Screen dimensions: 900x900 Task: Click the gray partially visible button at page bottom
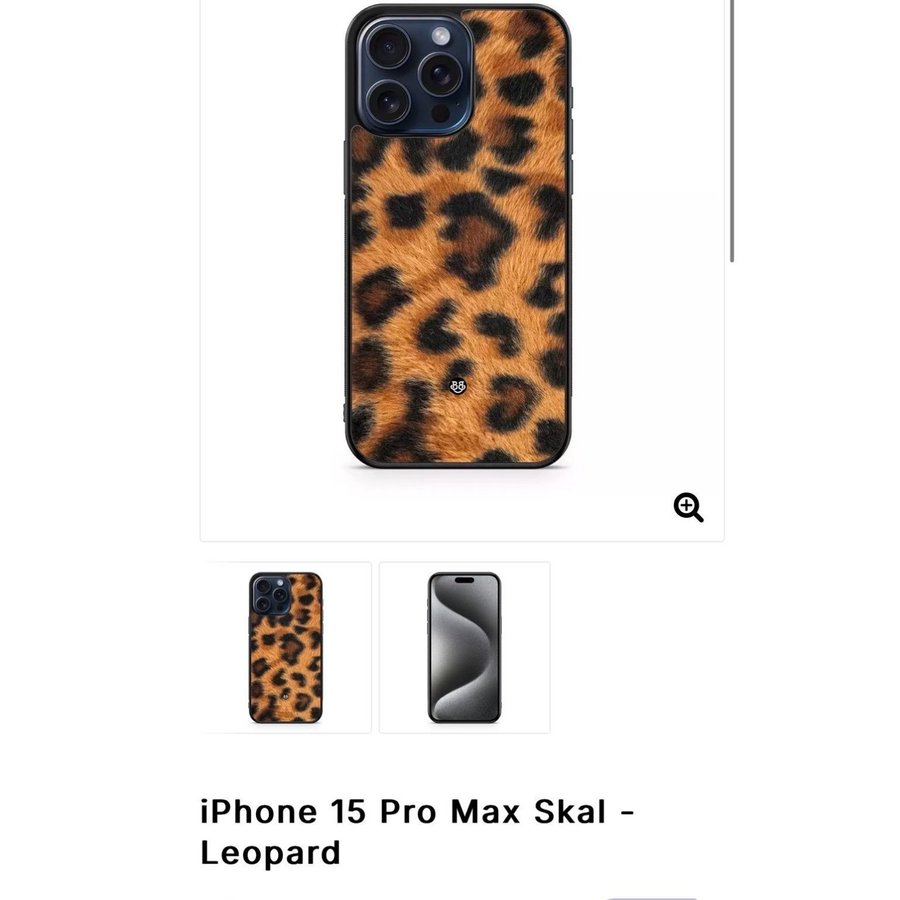point(651,898)
